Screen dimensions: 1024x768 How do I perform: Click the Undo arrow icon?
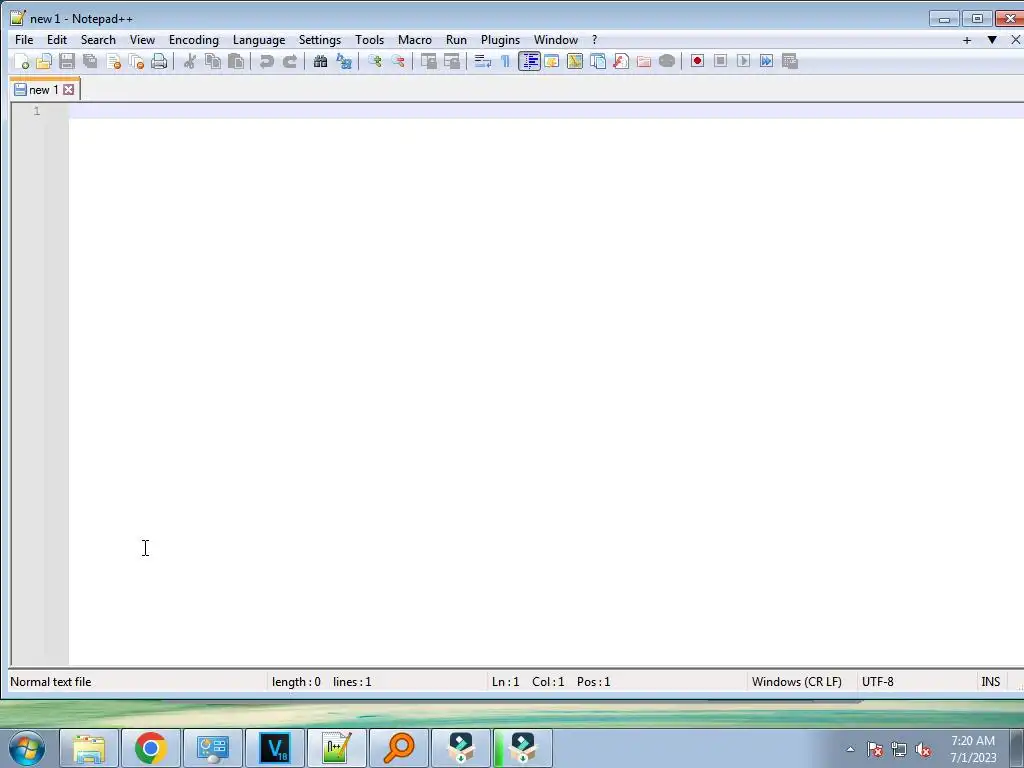pyautogui.click(x=266, y=61)
